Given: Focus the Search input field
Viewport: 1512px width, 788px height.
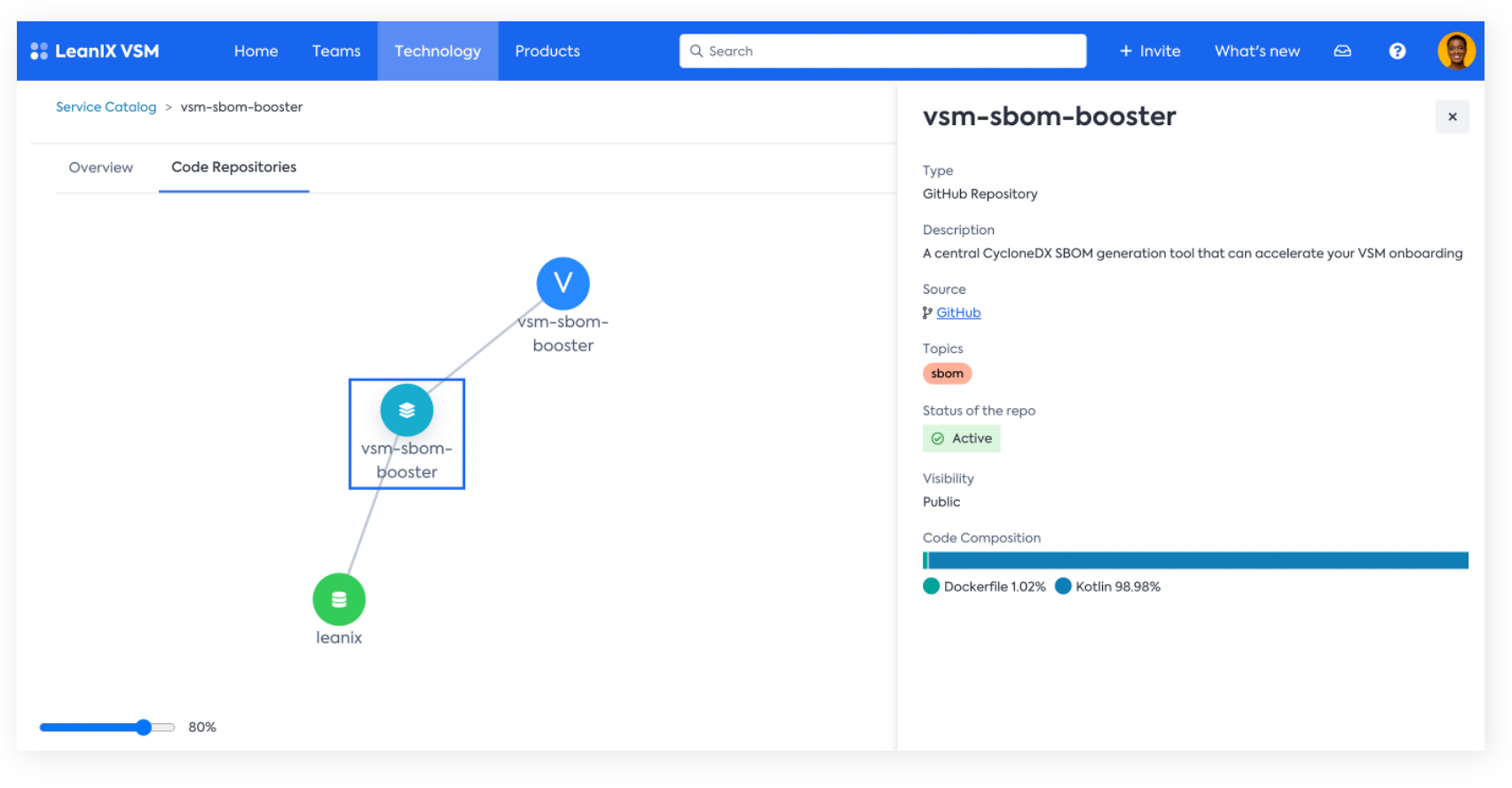Looking at the screenshot, I should tap(883, 51).
